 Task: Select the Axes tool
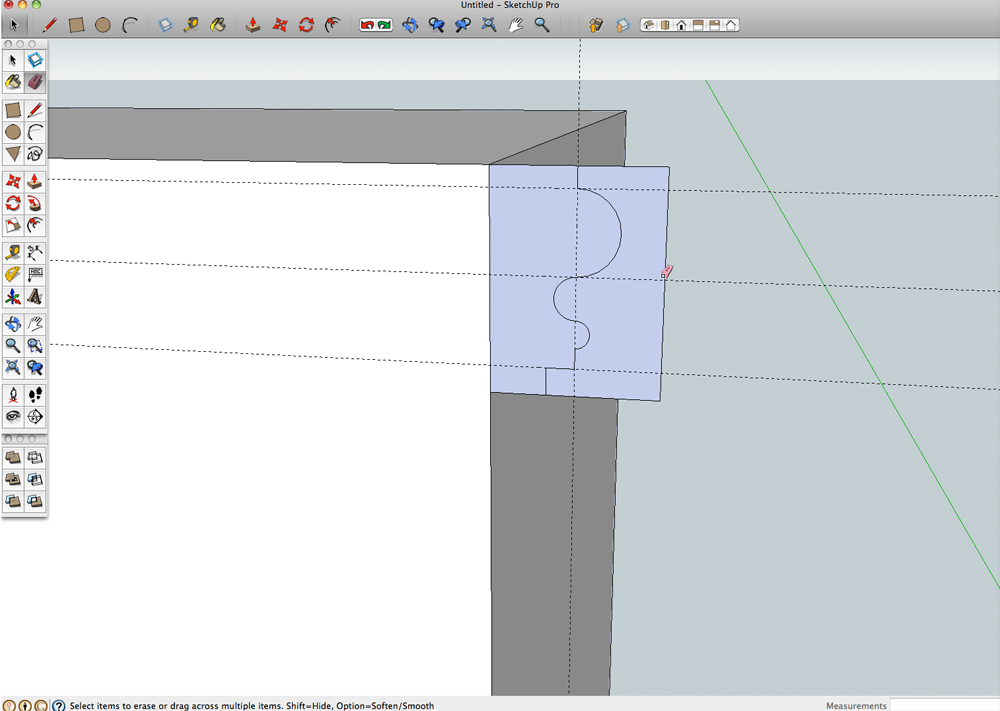pyautogui.click(x=13, y=297)
